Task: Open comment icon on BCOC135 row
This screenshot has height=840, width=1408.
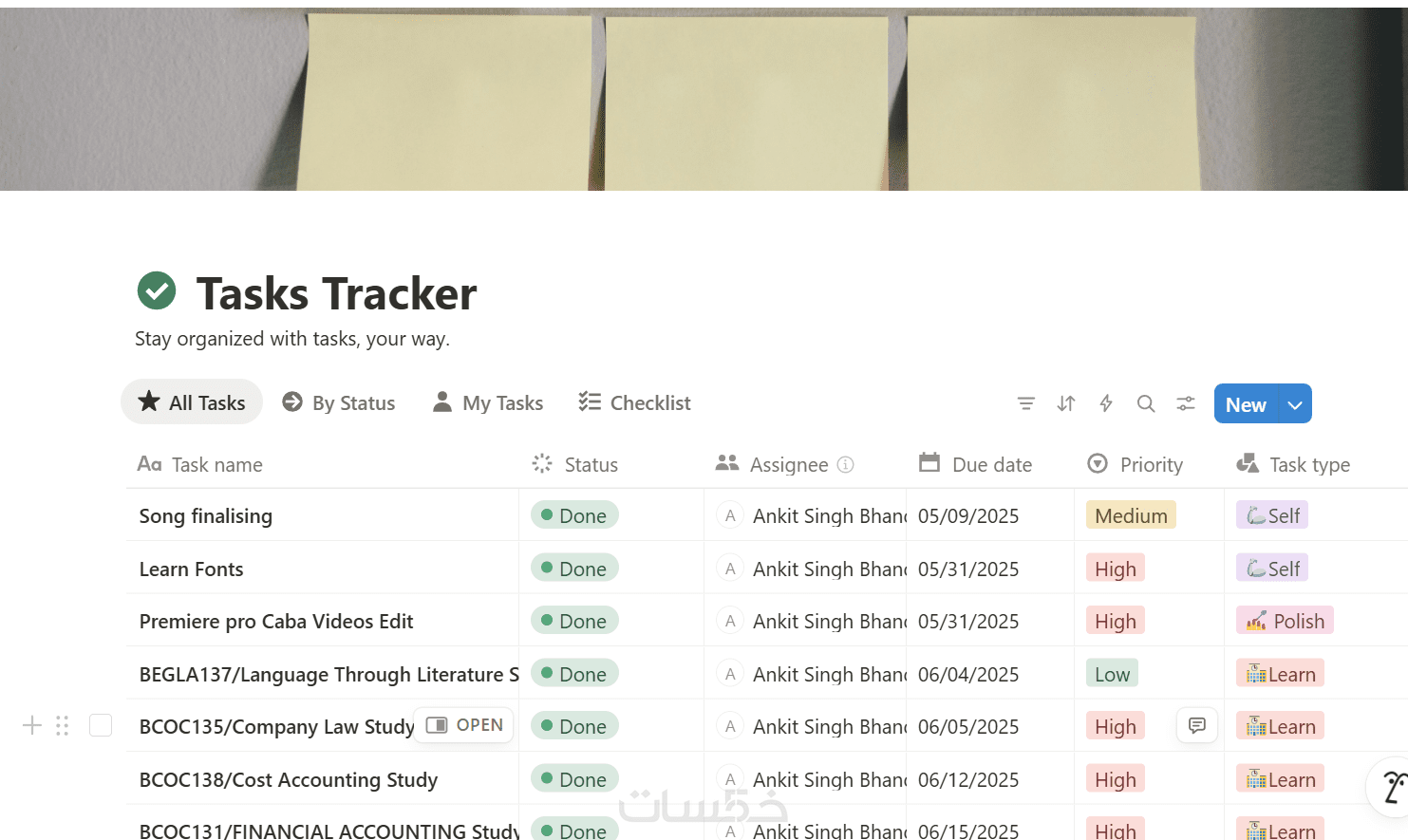Action: coord(1197,725)
